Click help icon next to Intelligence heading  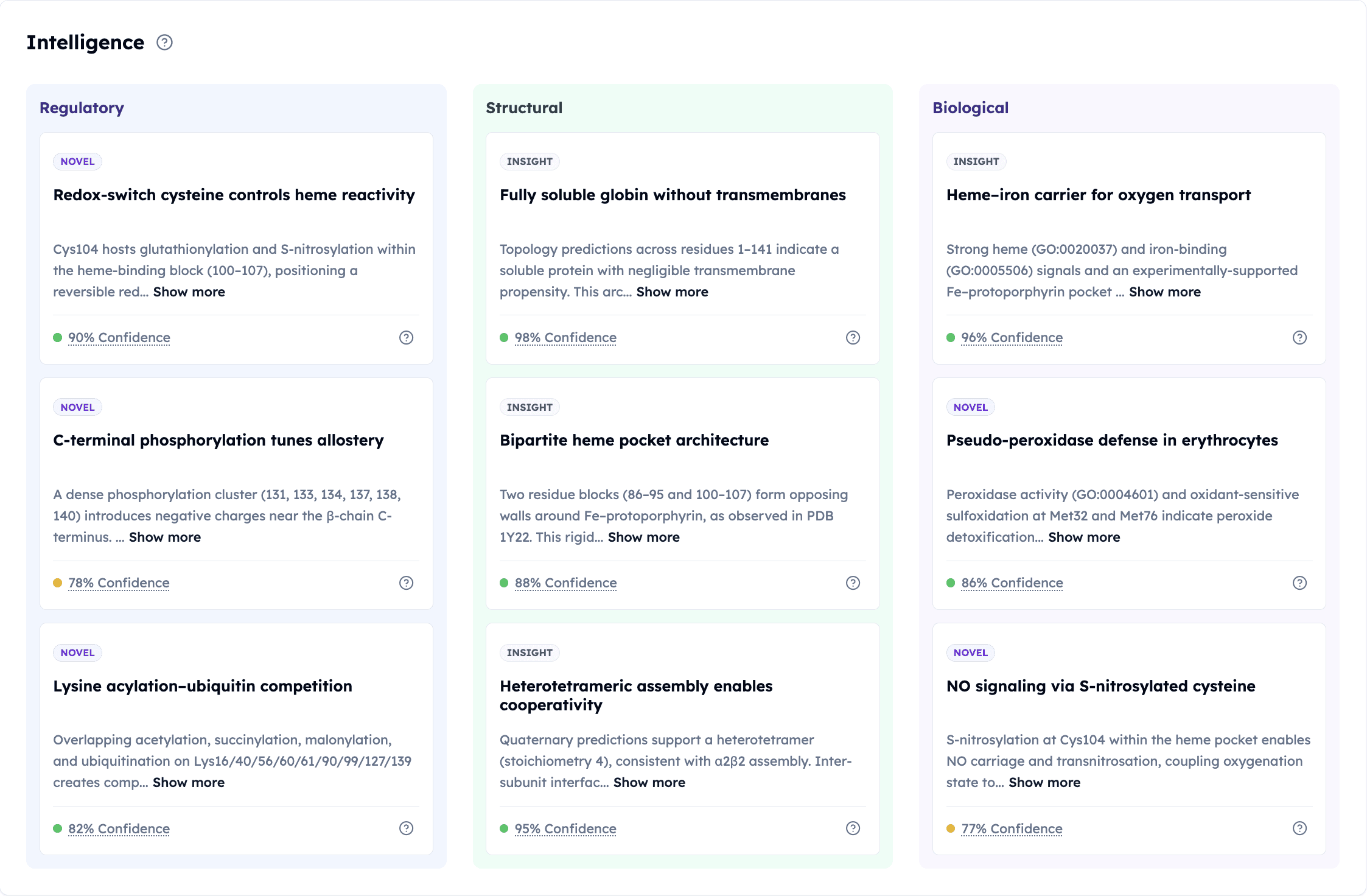point(164,43)
